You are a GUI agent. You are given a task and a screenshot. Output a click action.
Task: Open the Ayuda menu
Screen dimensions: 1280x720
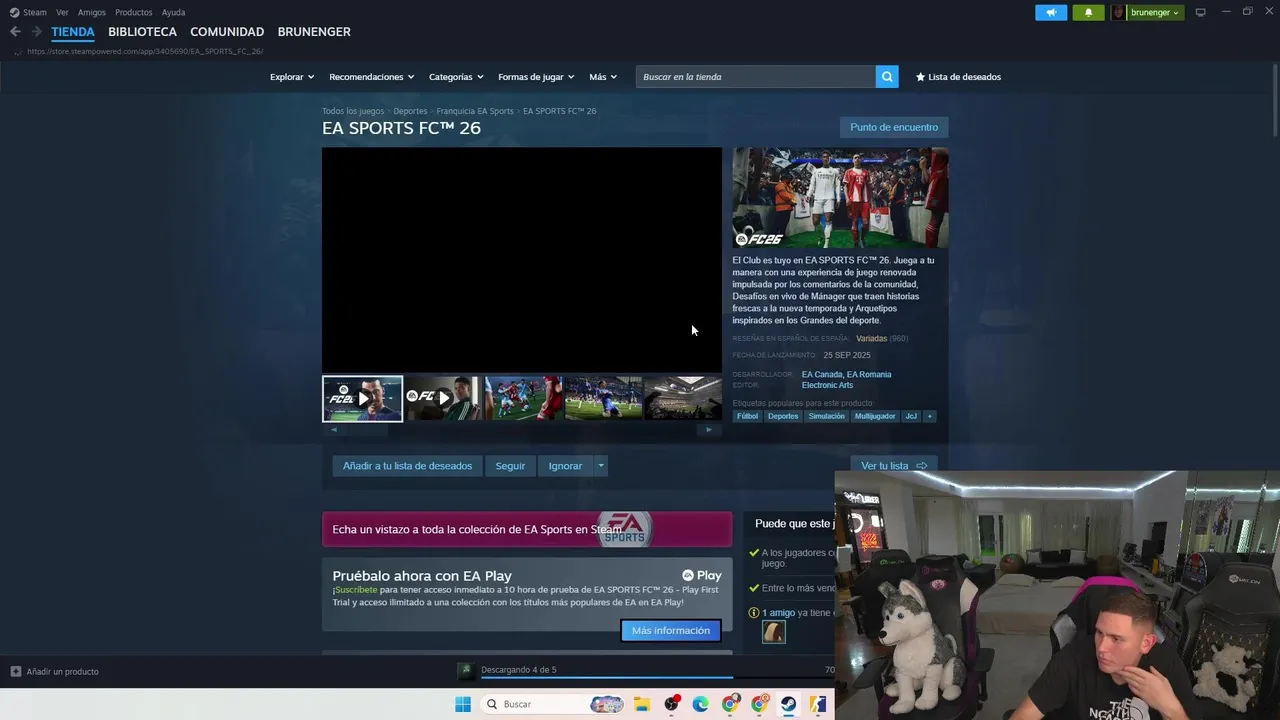coord(173,12)
